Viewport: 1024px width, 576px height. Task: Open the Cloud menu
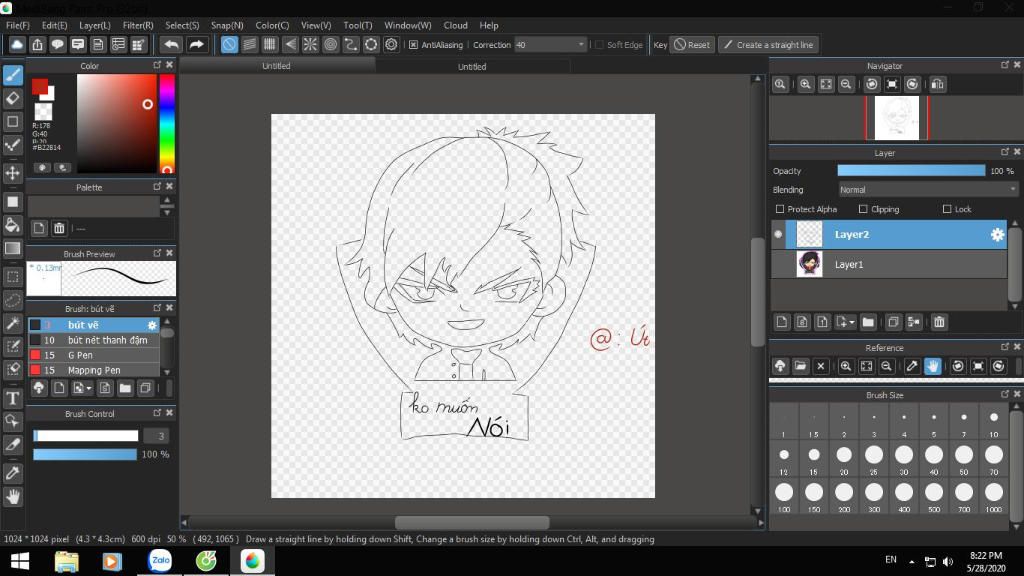455,25
